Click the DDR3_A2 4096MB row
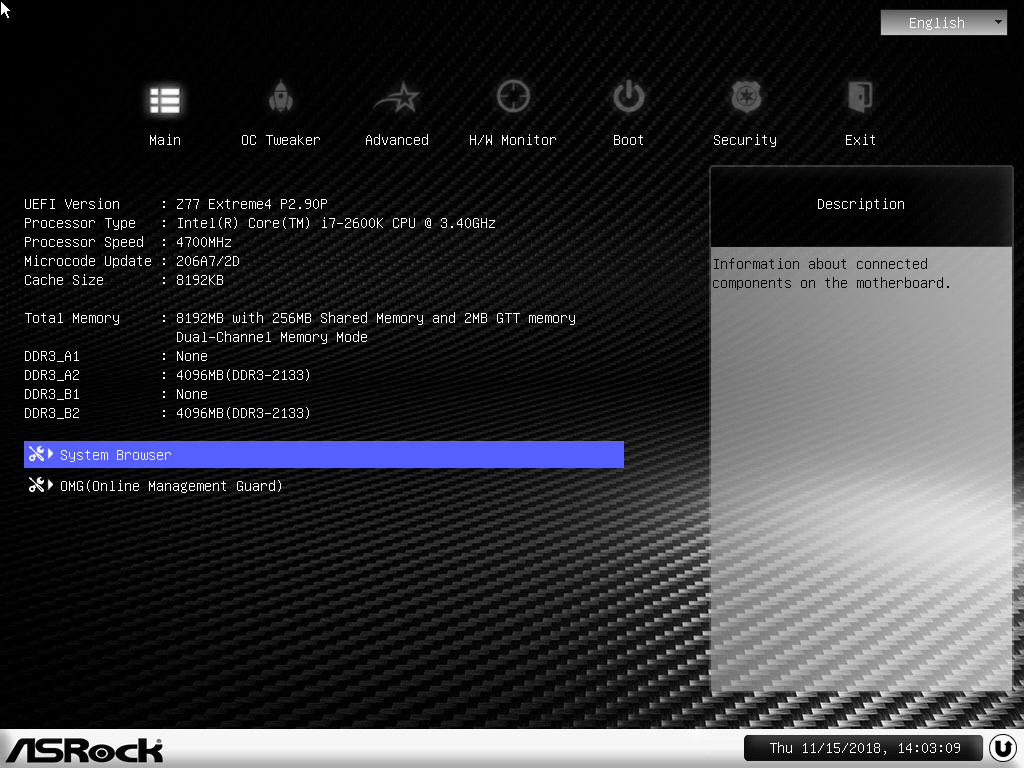The height and width of the screenshot is (768, 1024). coord(167,376)
